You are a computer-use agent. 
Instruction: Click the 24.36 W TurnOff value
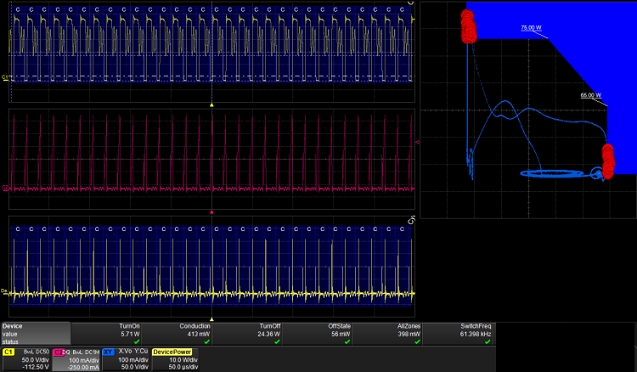pos(269,334)
